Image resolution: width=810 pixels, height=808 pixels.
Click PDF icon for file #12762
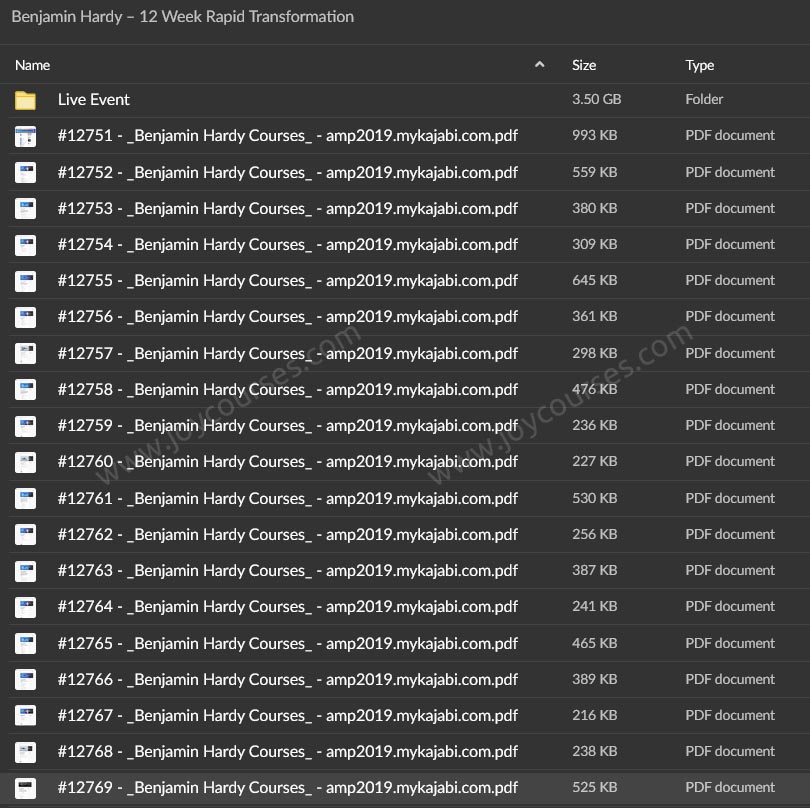pos(25,535)
